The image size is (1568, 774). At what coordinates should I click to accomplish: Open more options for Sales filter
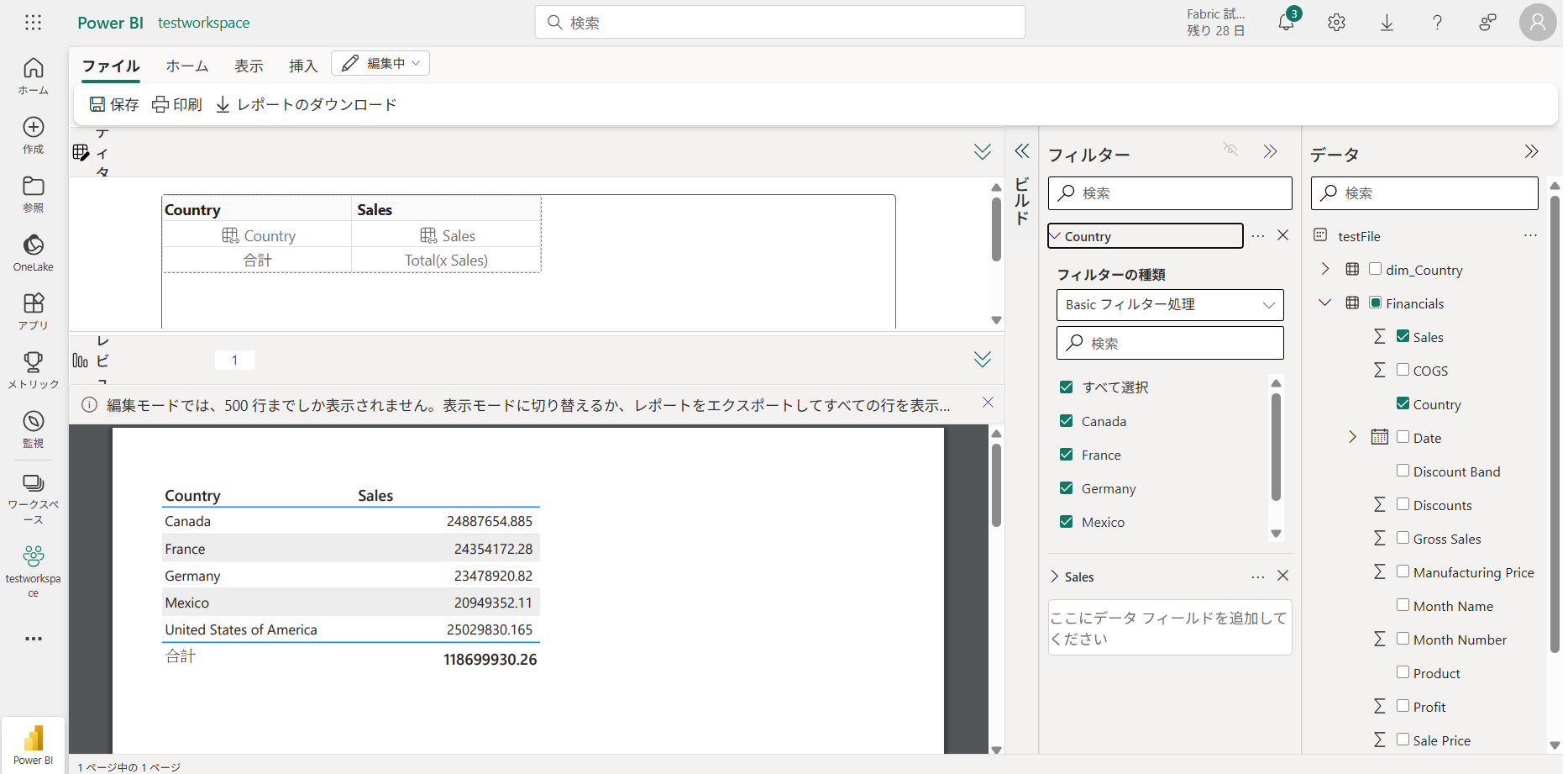click(x=1258, y=577)
